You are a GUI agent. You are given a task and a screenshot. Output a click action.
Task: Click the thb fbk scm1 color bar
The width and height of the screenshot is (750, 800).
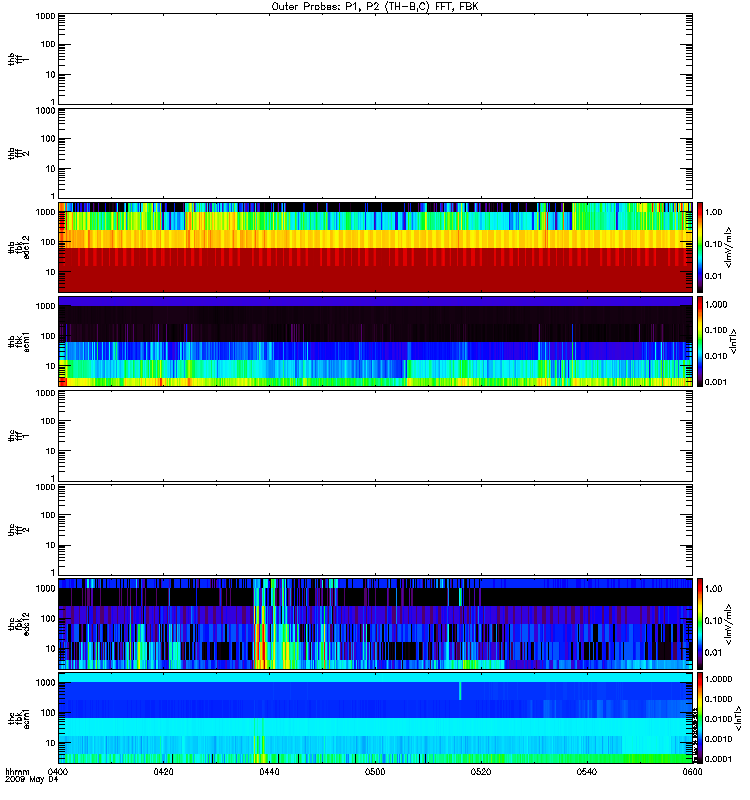[x=700, y=341]
